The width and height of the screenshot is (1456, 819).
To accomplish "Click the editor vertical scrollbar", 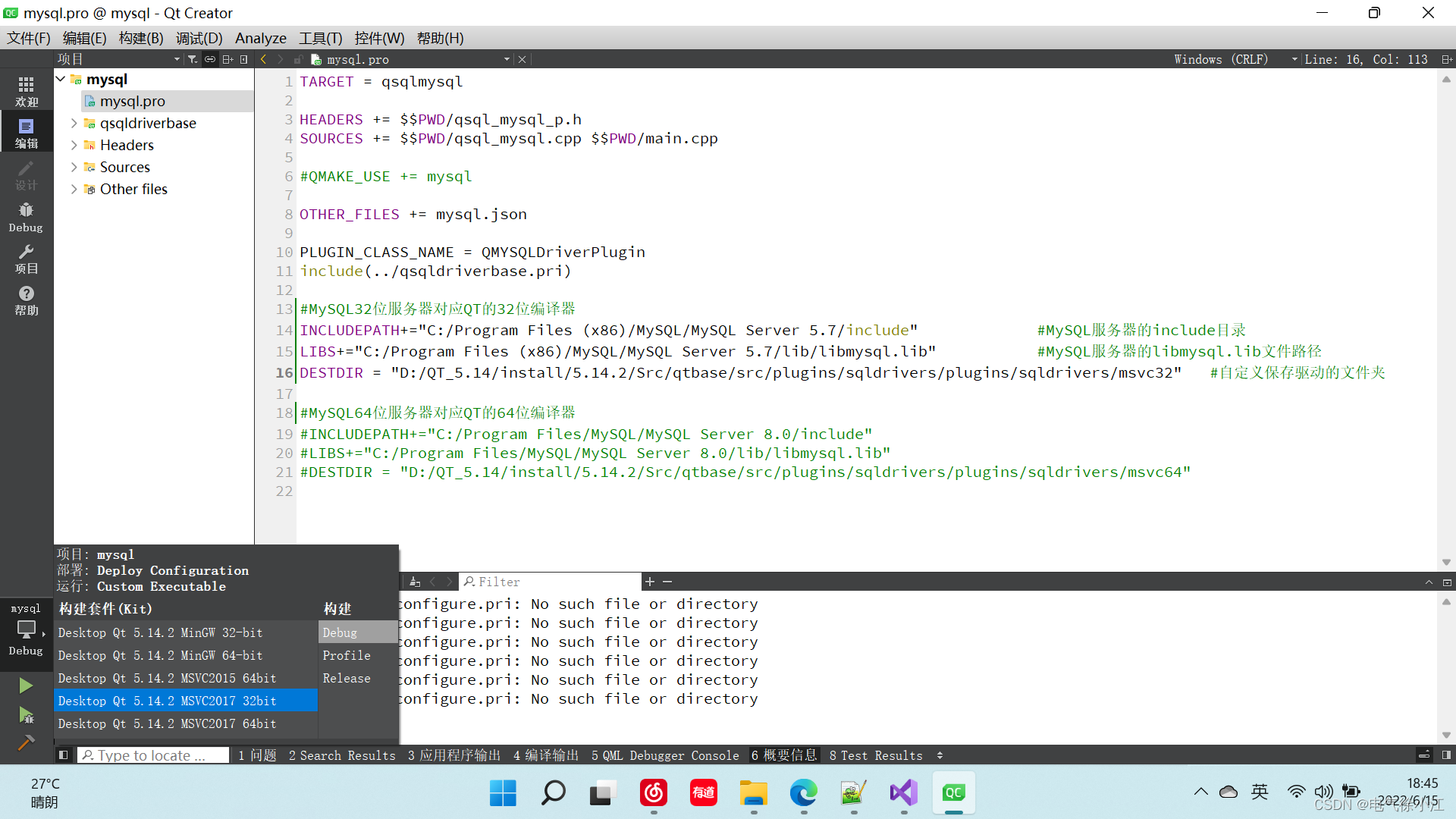I will (1445, 318).
